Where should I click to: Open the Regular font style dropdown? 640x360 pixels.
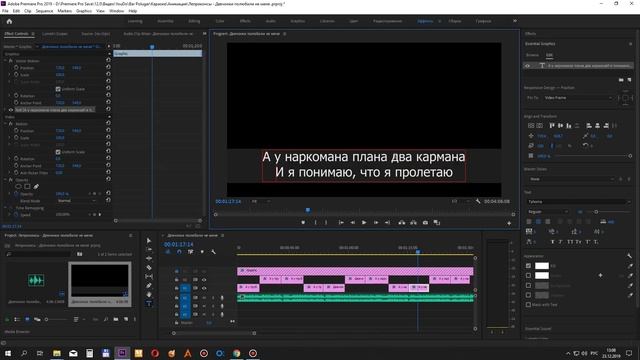tap(547, 212)
